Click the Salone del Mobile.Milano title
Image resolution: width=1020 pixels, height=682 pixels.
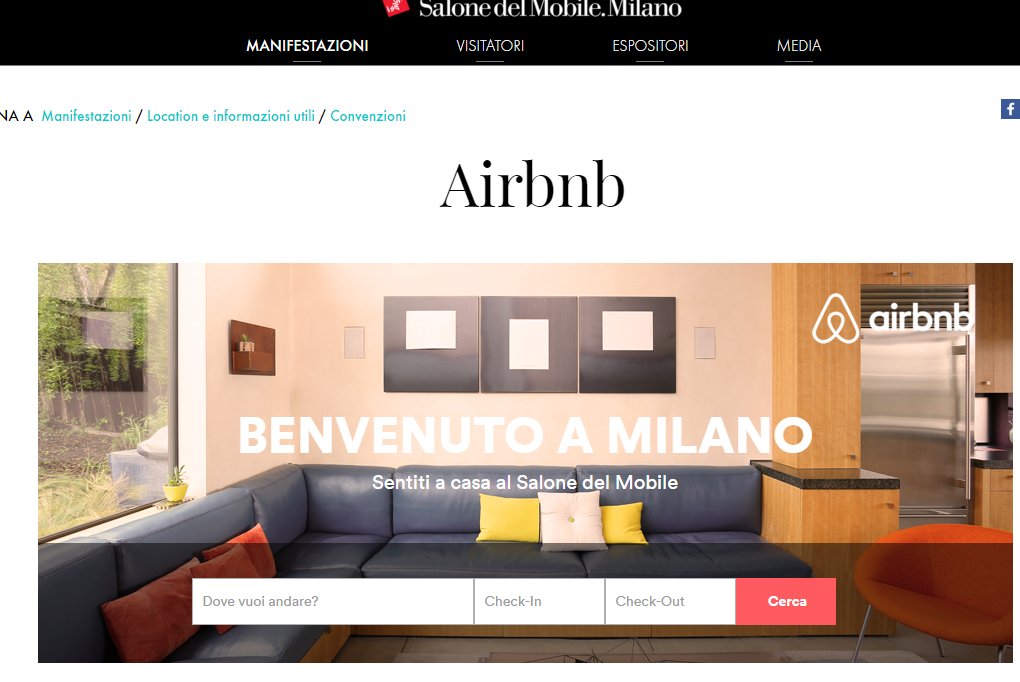pyautogui.click(x=550, y=8)
